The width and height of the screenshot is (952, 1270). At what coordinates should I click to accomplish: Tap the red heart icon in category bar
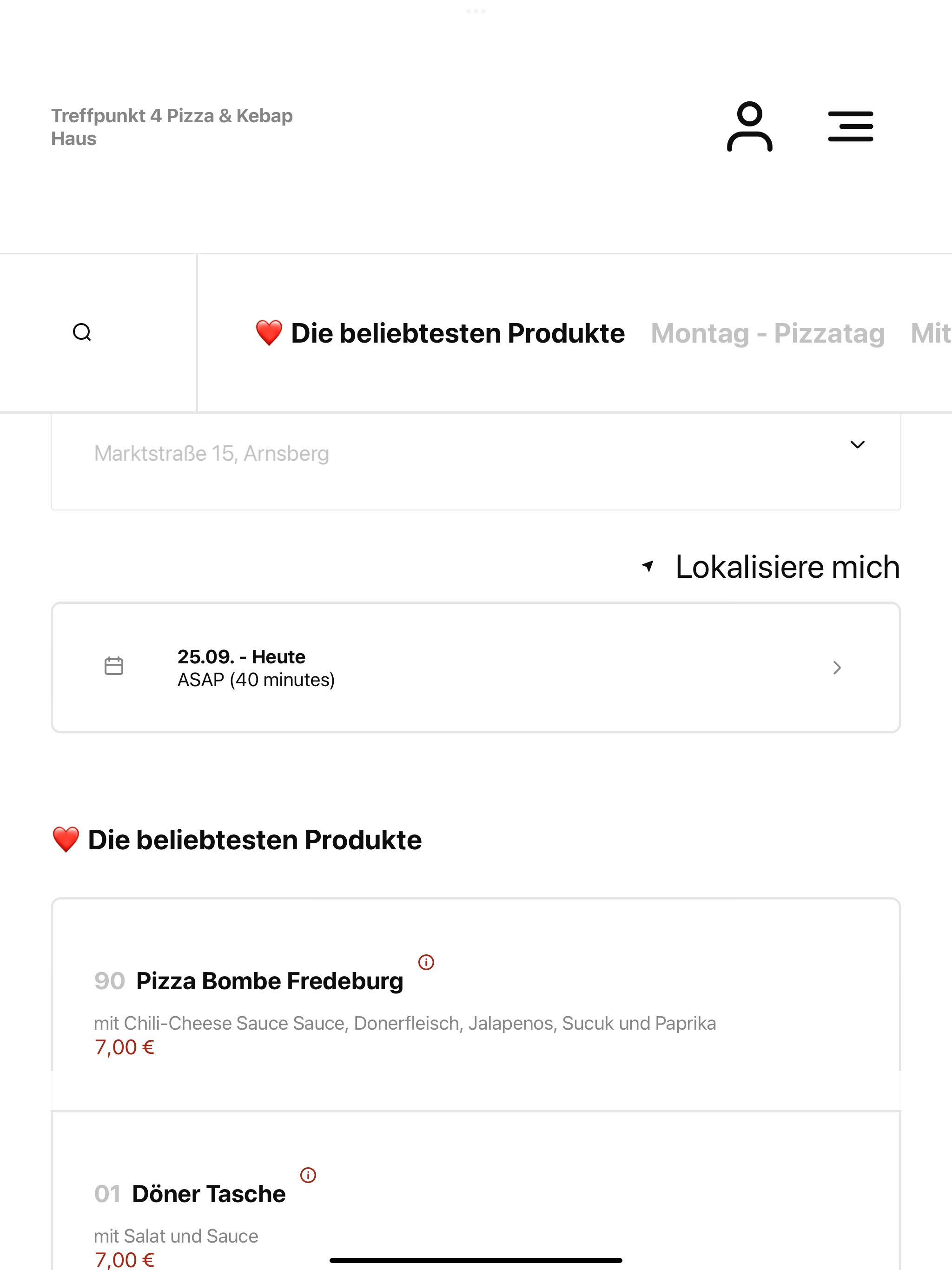[x=269, y=333]
